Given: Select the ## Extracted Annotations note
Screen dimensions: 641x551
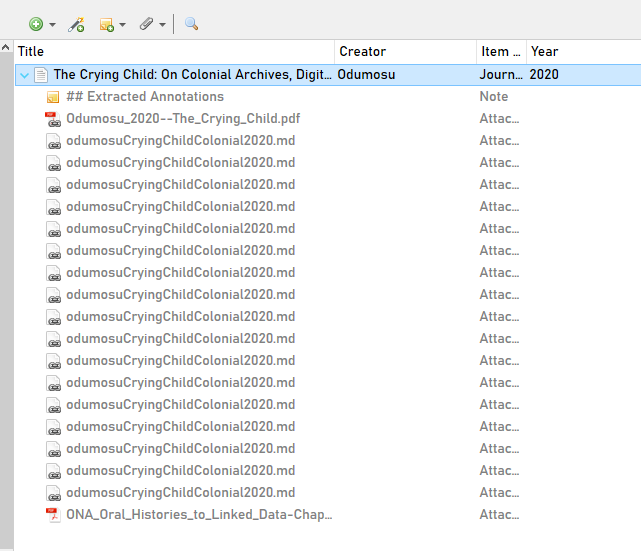Looking at the screenshot, I should 145,96.
